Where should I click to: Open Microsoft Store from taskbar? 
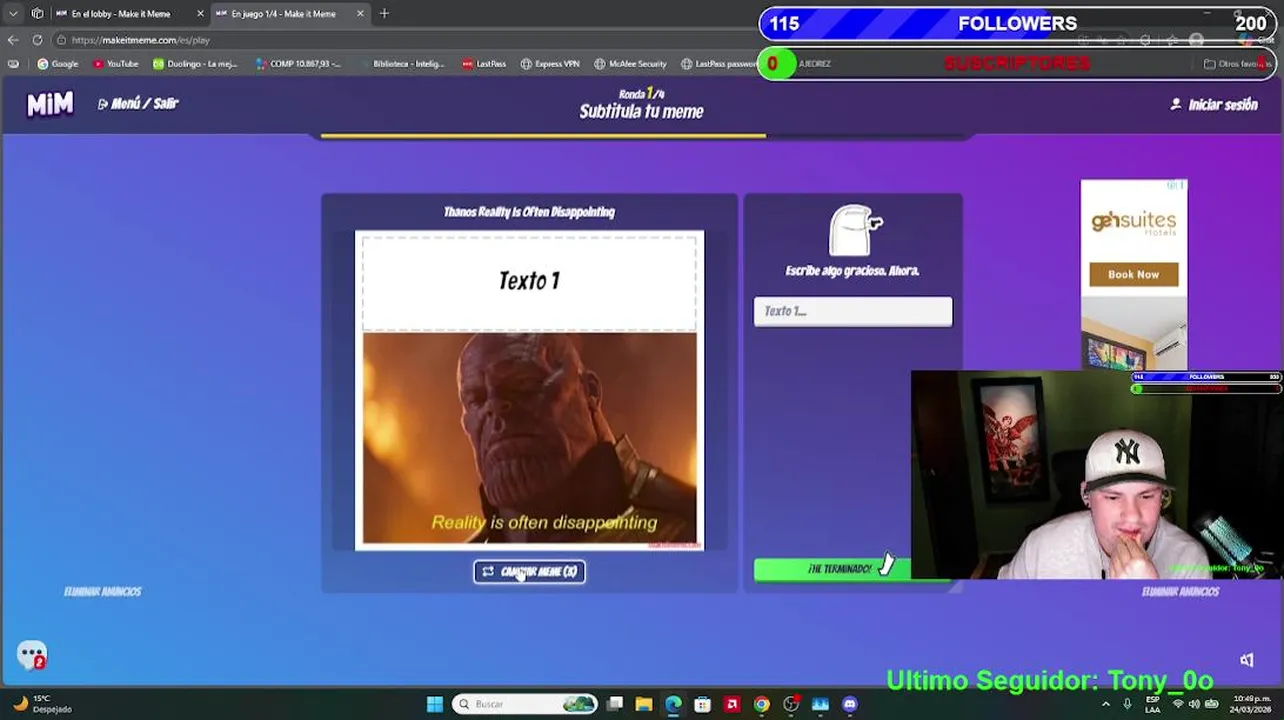coord(703,704)
